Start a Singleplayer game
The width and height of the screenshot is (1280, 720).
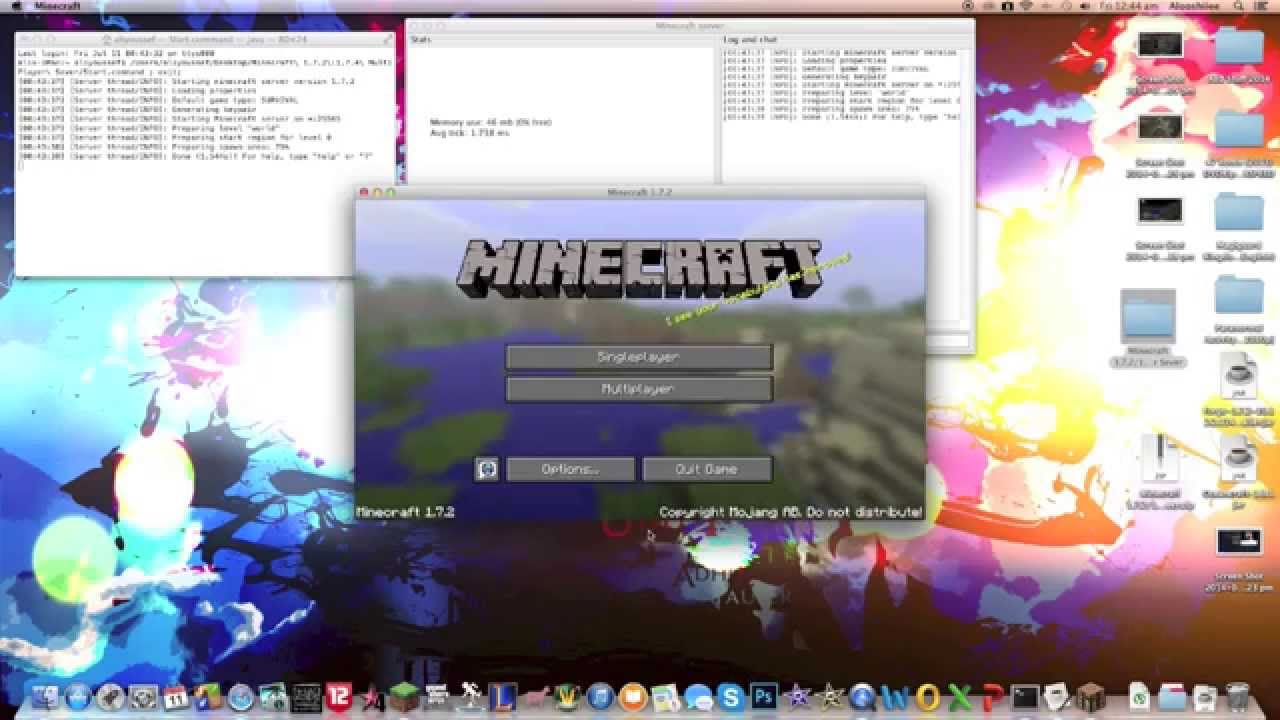tap(639, 357)
